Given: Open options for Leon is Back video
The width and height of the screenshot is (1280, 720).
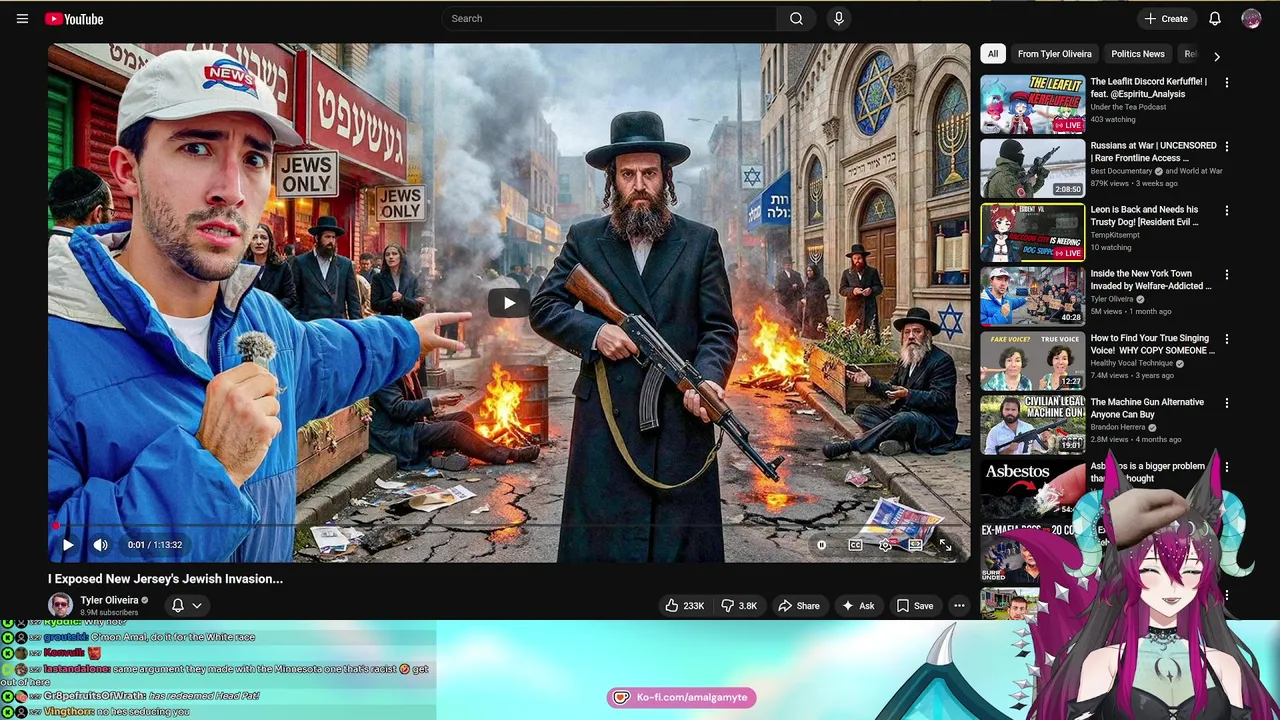Looking at the screenshot, I should 1227,210.
